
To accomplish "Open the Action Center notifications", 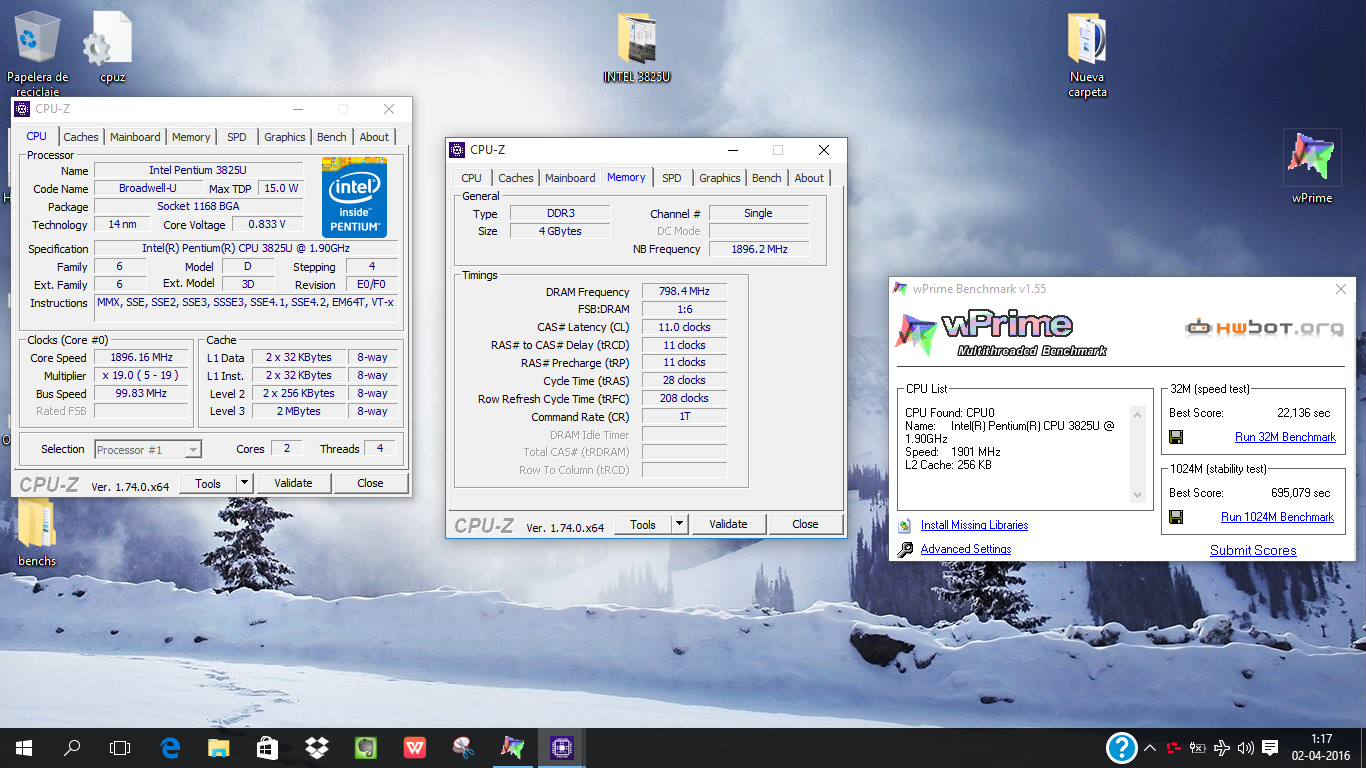I will tap(1270, 748).
